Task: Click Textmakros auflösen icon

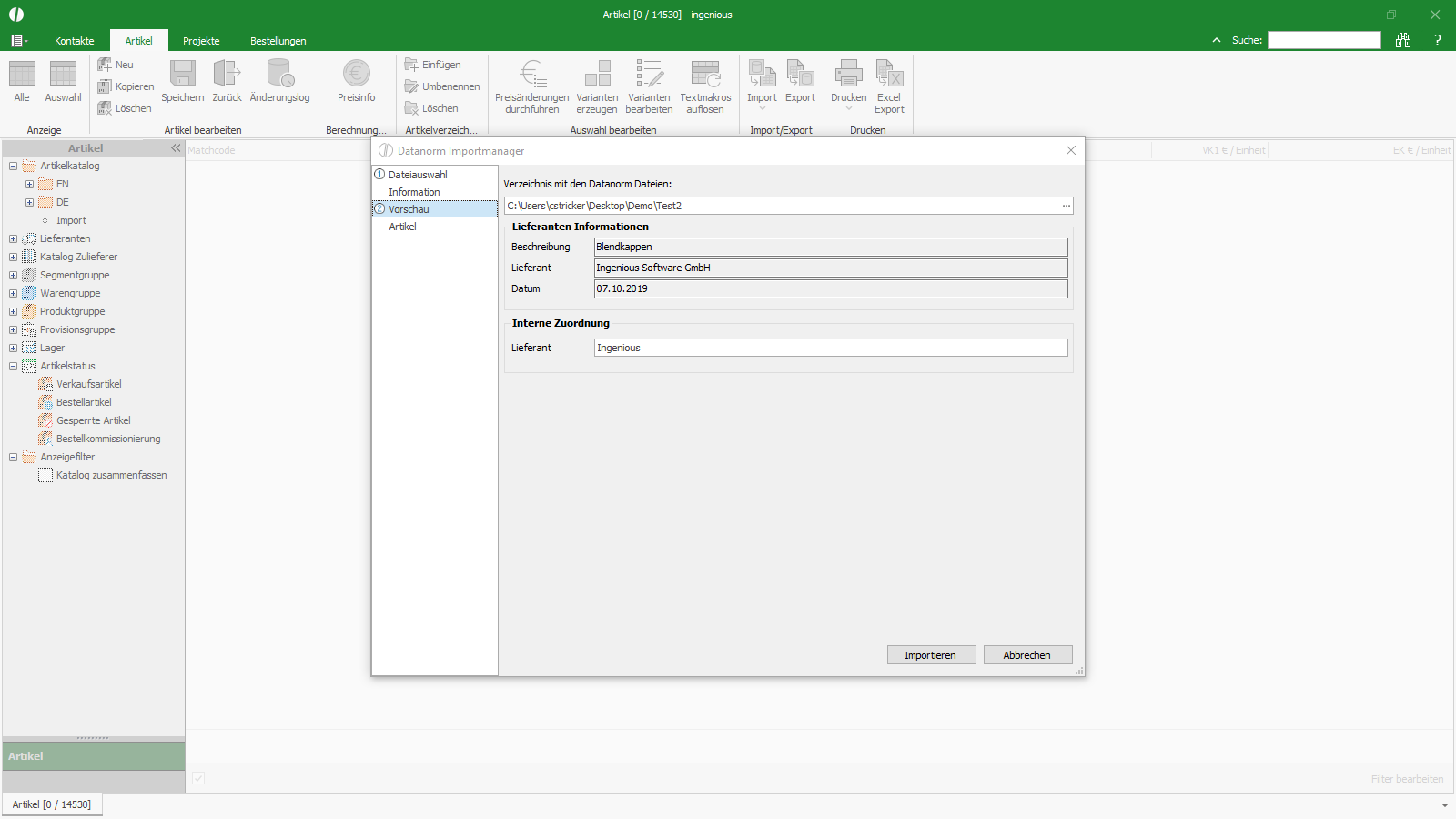Action: tap(705, 74)
